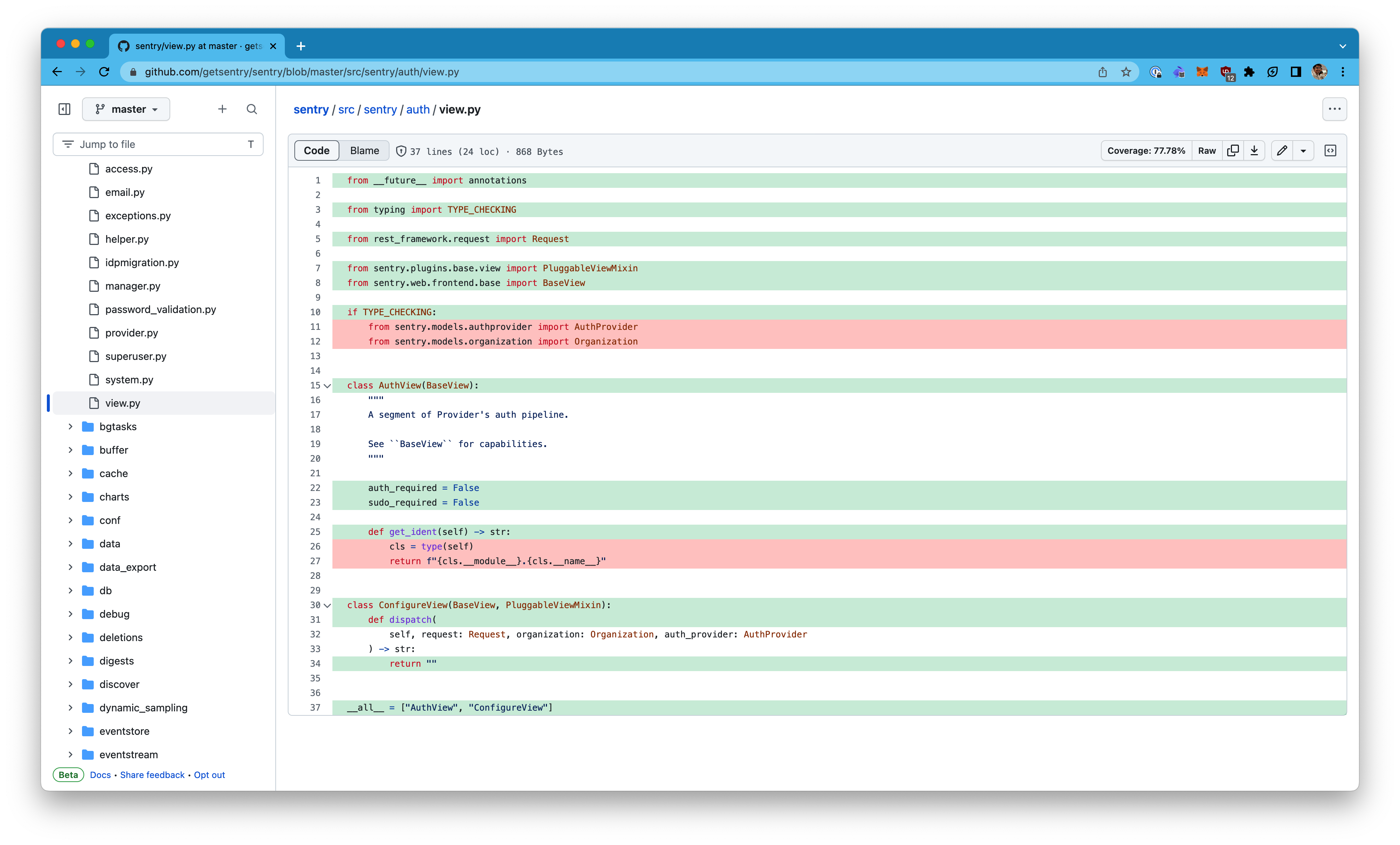Bookmark this page with star icon
The height and width of the screenshot is (845, 1400).
(x=1126, y=72)
